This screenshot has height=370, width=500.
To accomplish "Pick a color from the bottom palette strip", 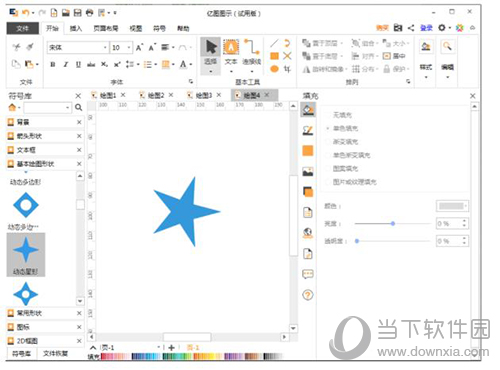I will [192, 357].
